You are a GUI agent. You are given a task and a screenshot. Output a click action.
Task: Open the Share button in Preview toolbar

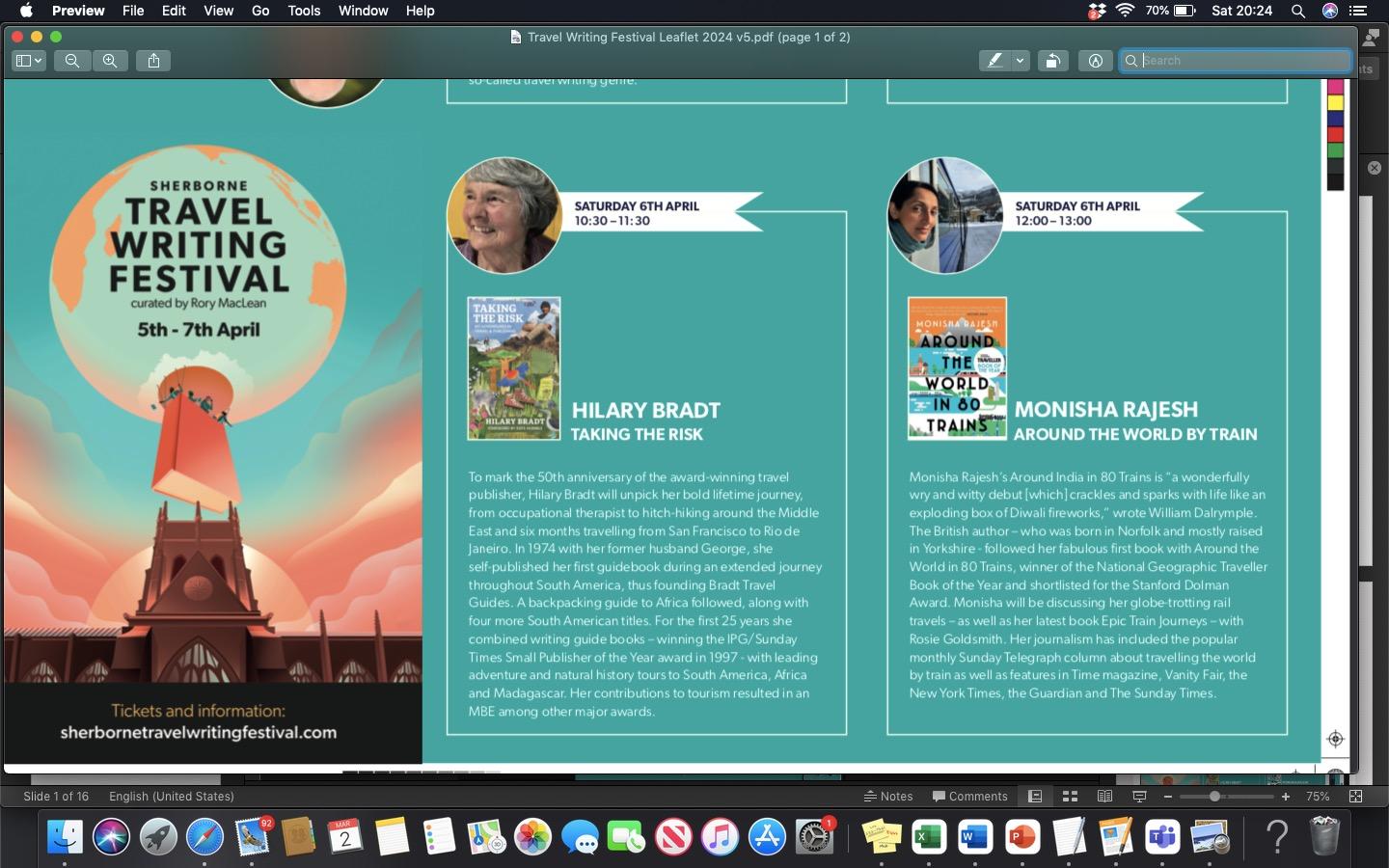(x=154, y=61)
